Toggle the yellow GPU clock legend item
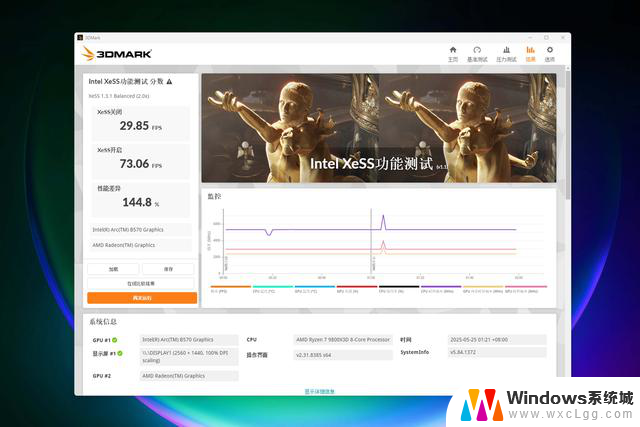 tap(483, 289)
